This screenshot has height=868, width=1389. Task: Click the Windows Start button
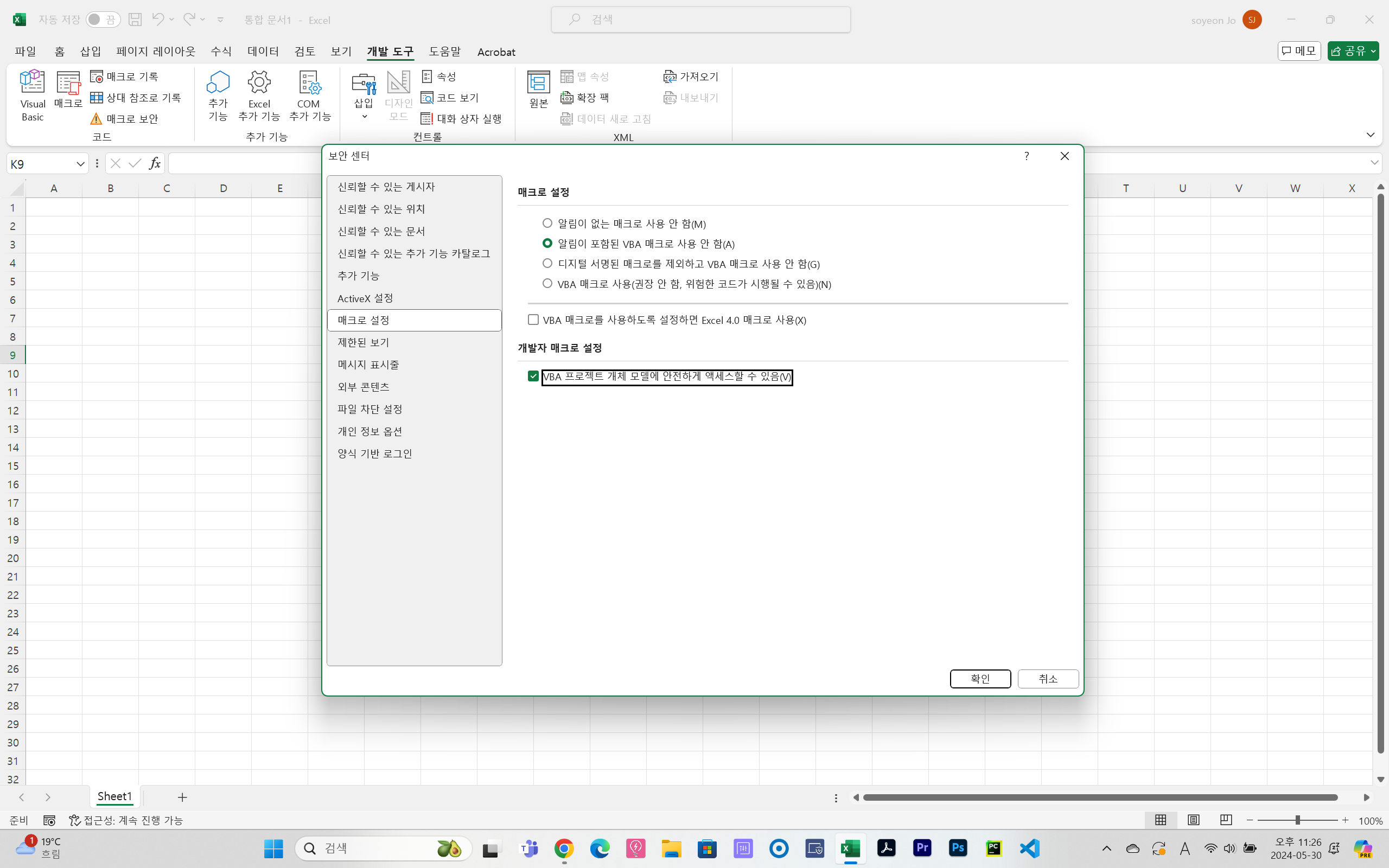click(274, 848)
